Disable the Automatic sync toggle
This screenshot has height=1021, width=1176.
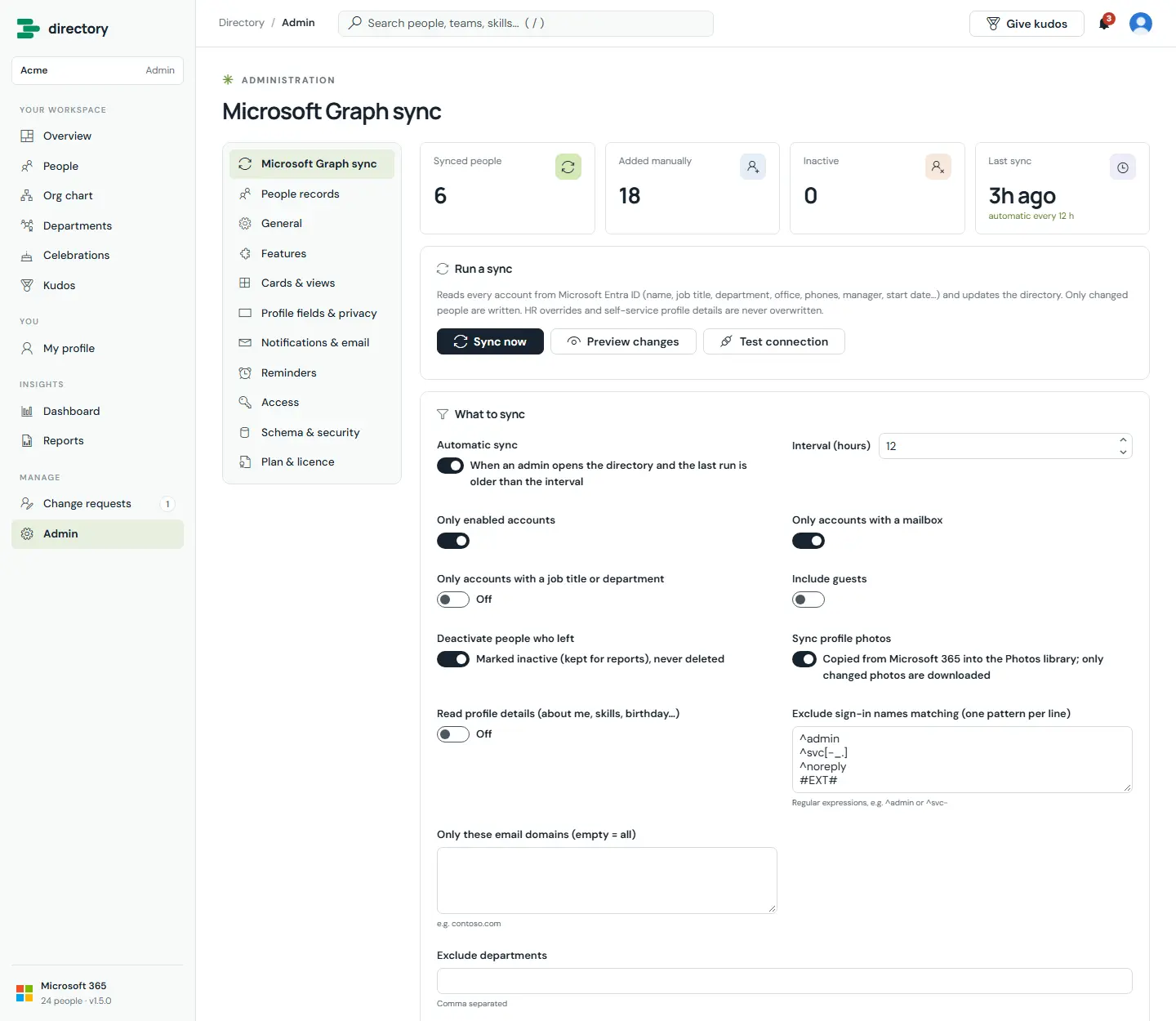click(x=450, y=466)
